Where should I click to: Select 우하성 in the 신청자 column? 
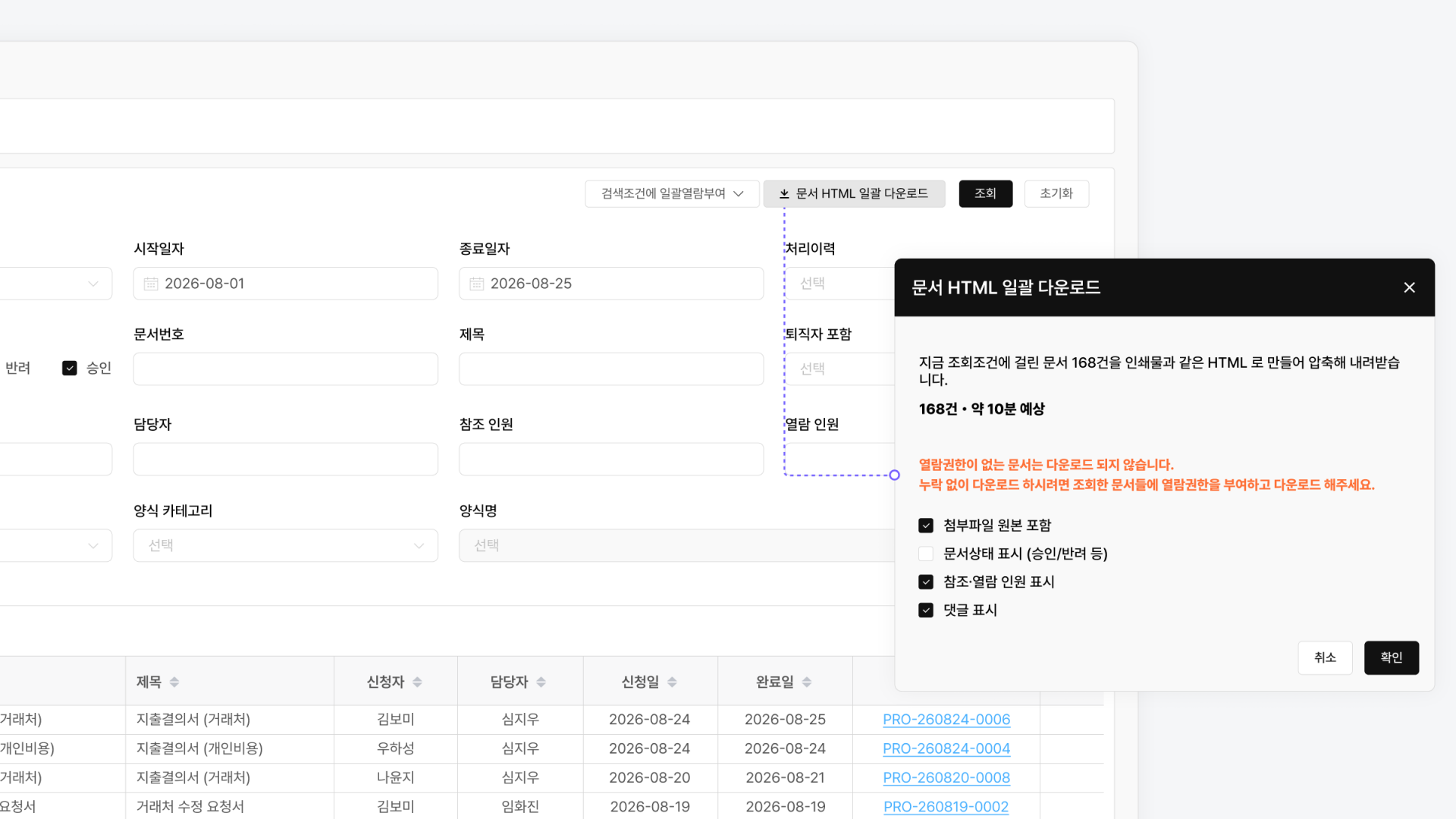[x=395, y=748]
